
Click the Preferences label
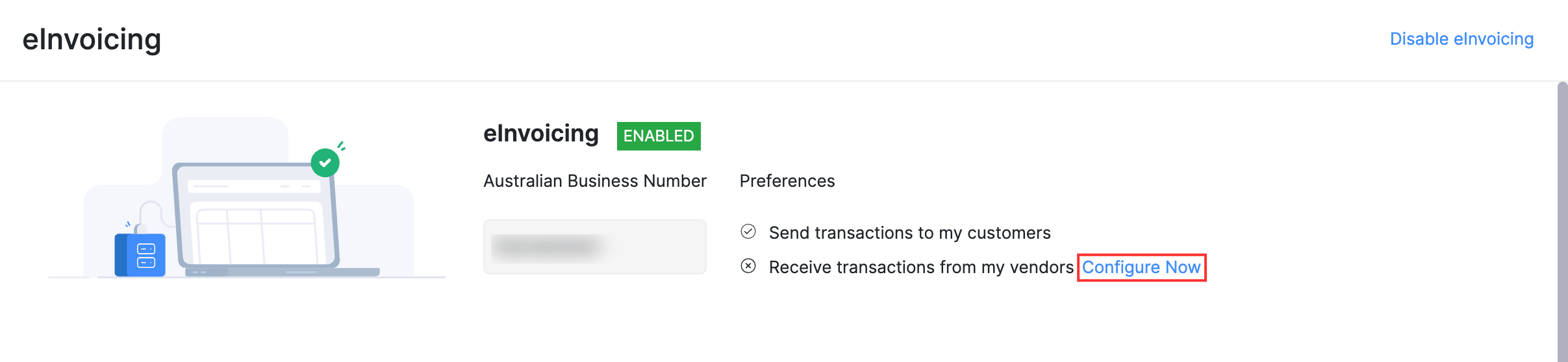pyautogui.click(x=787, y=181)
